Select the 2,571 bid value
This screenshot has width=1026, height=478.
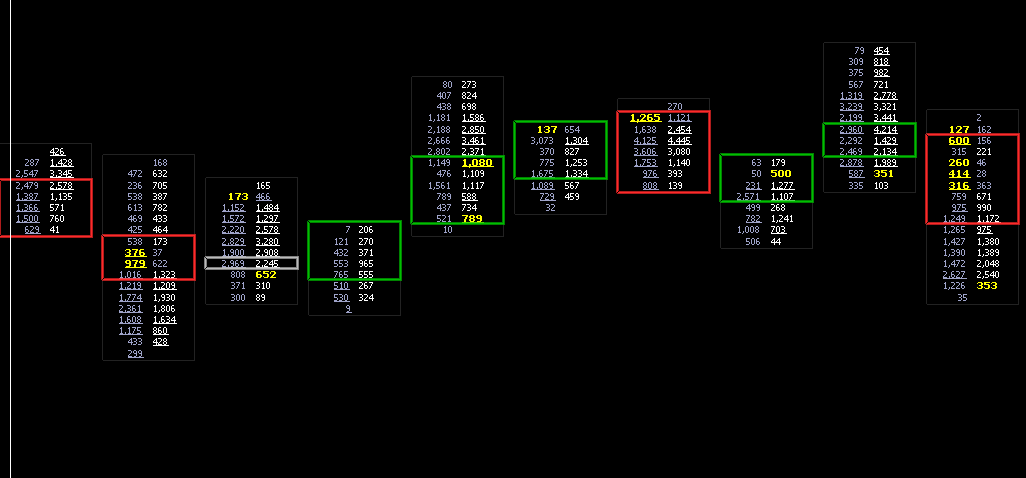click(748, 196)
